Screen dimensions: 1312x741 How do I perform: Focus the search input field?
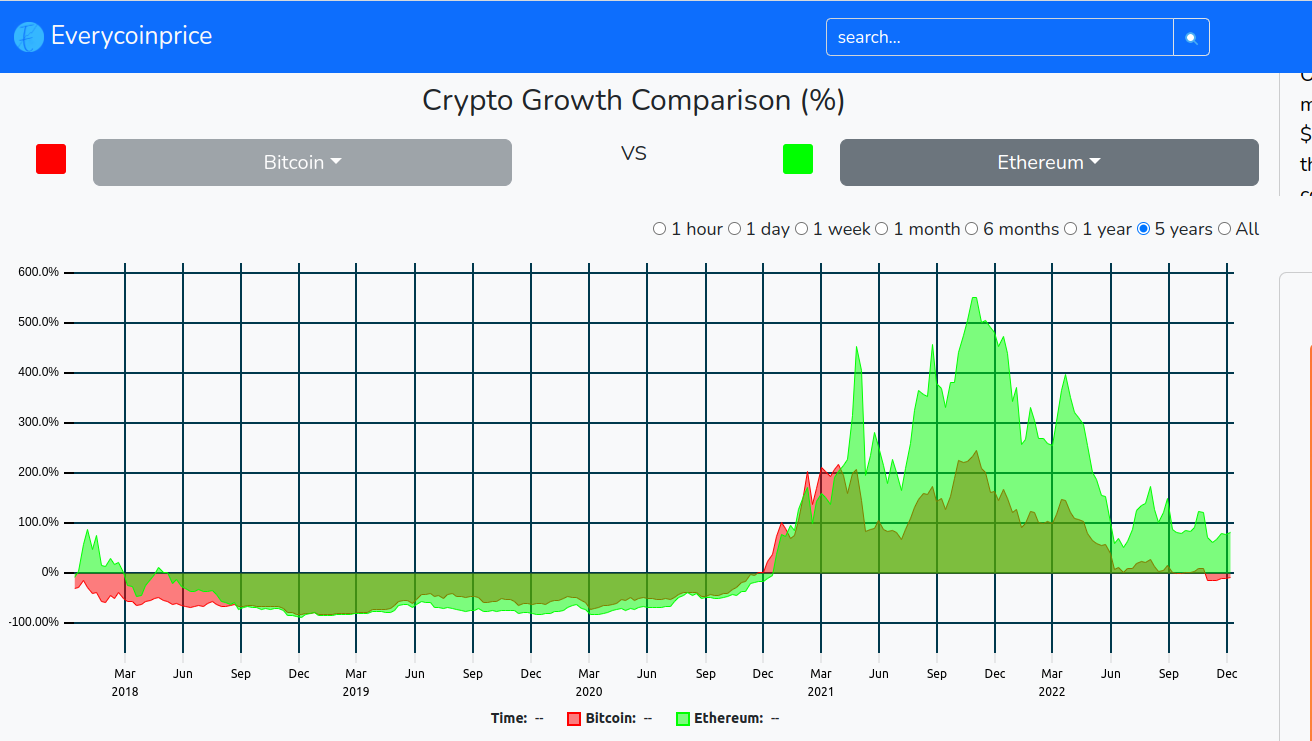pos(1000,37)
